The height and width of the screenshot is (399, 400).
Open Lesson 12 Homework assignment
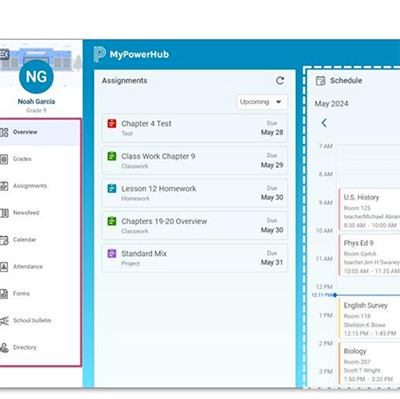coord(195,193)
